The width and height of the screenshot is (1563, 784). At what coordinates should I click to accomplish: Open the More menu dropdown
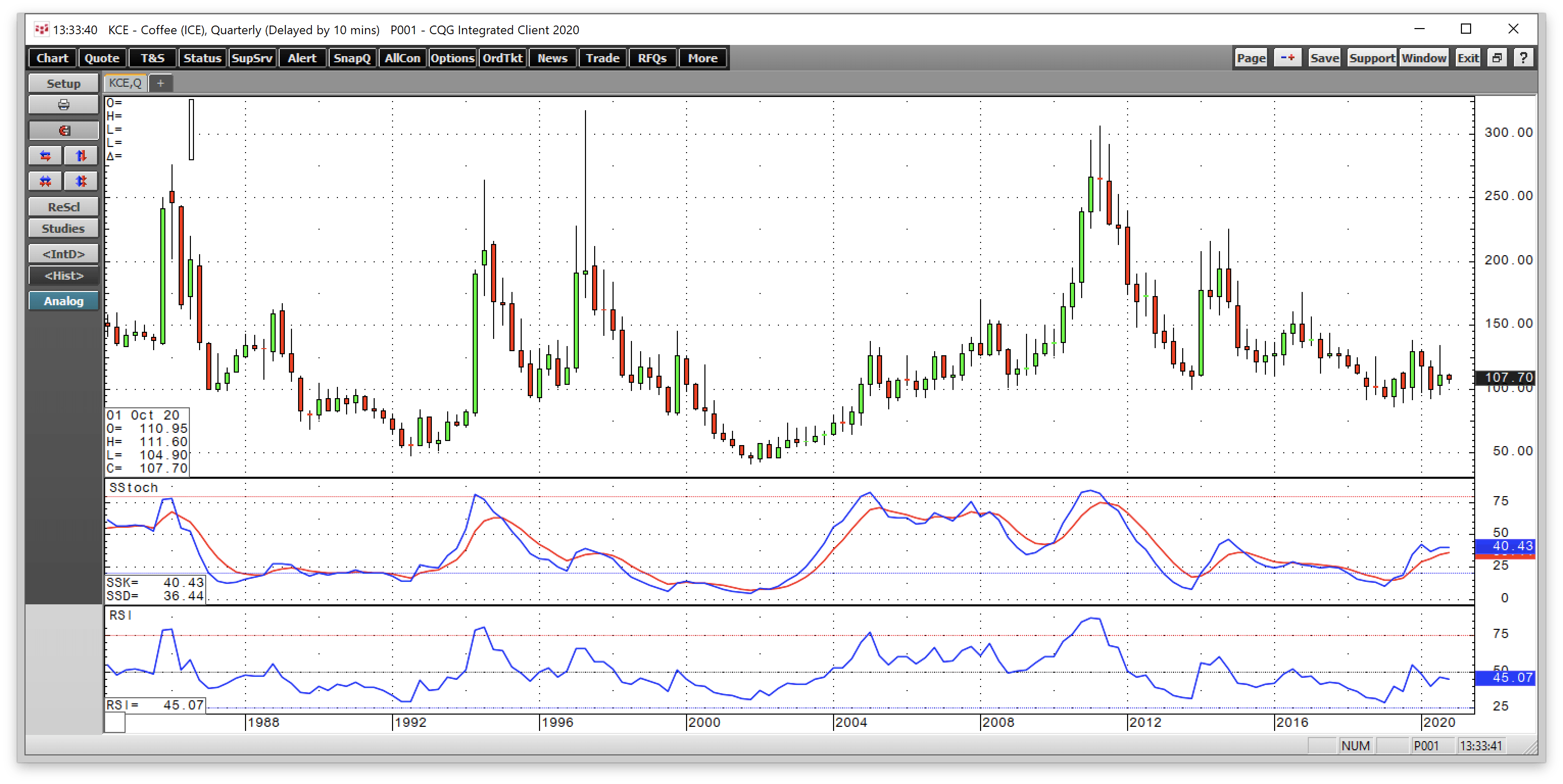[702, 58]
